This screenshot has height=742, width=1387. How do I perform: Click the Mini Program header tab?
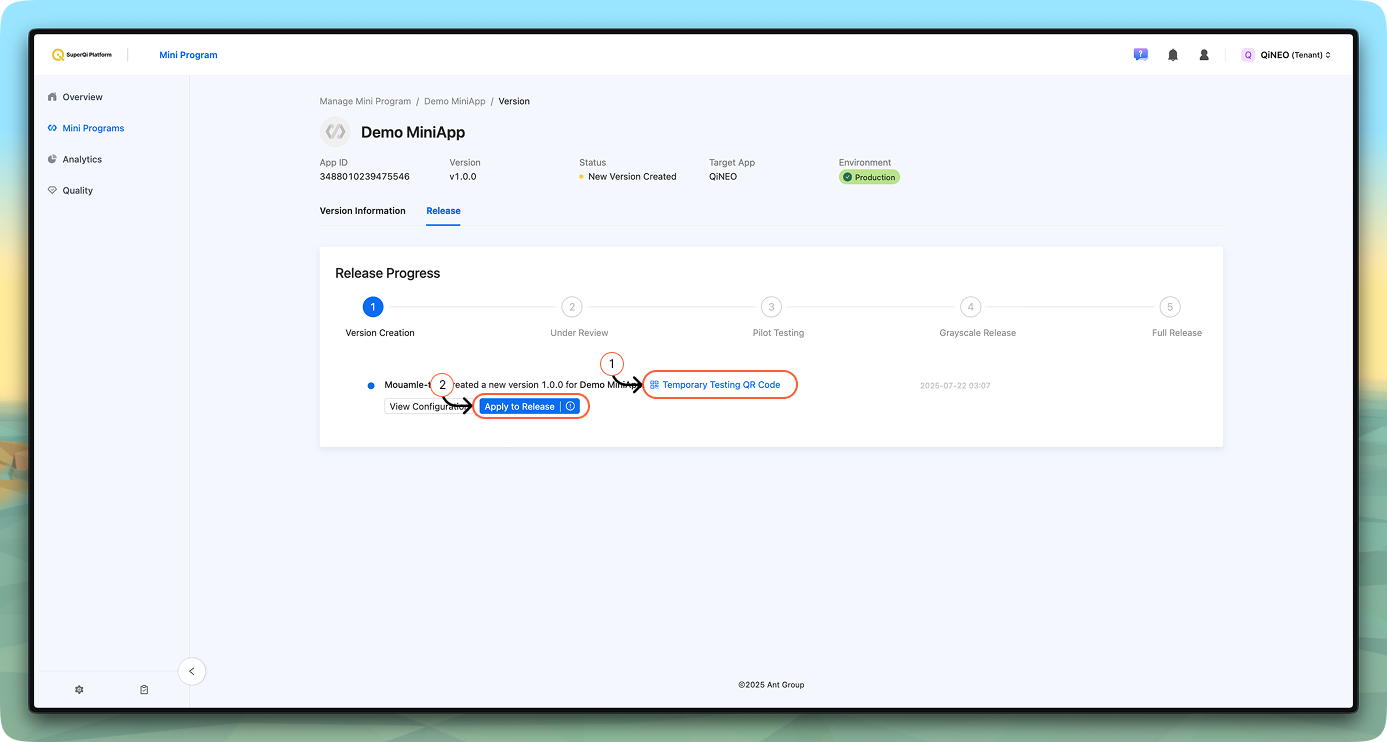pos(188,55)
